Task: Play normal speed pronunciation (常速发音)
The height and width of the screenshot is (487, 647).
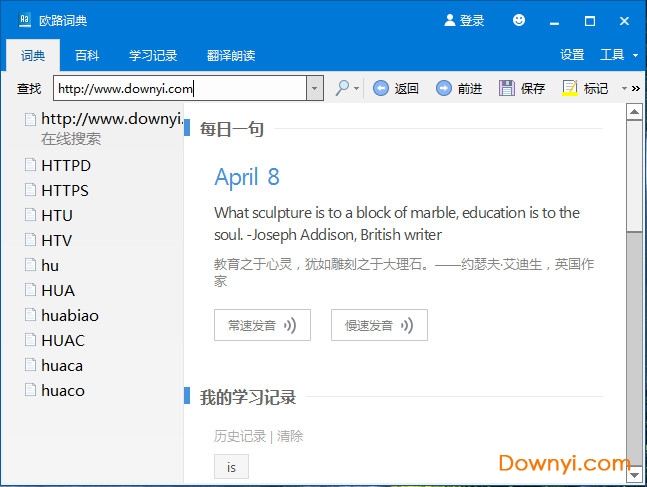Action: 262,325
